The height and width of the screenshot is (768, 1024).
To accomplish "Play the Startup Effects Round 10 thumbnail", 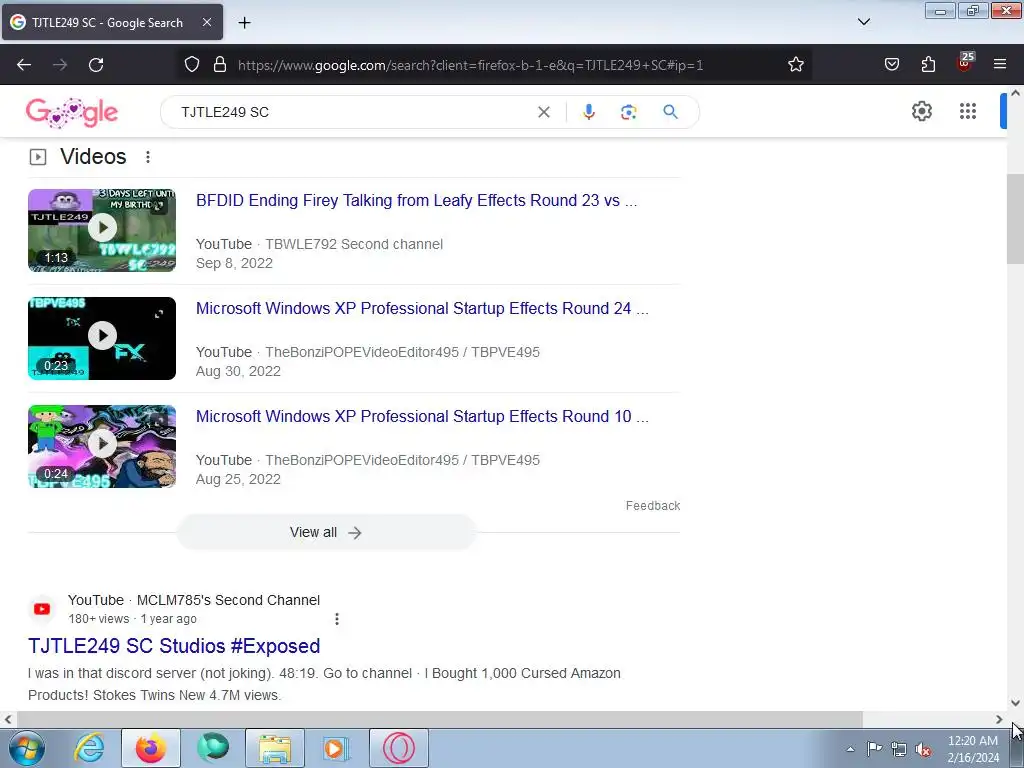I will tap(102, 446).
